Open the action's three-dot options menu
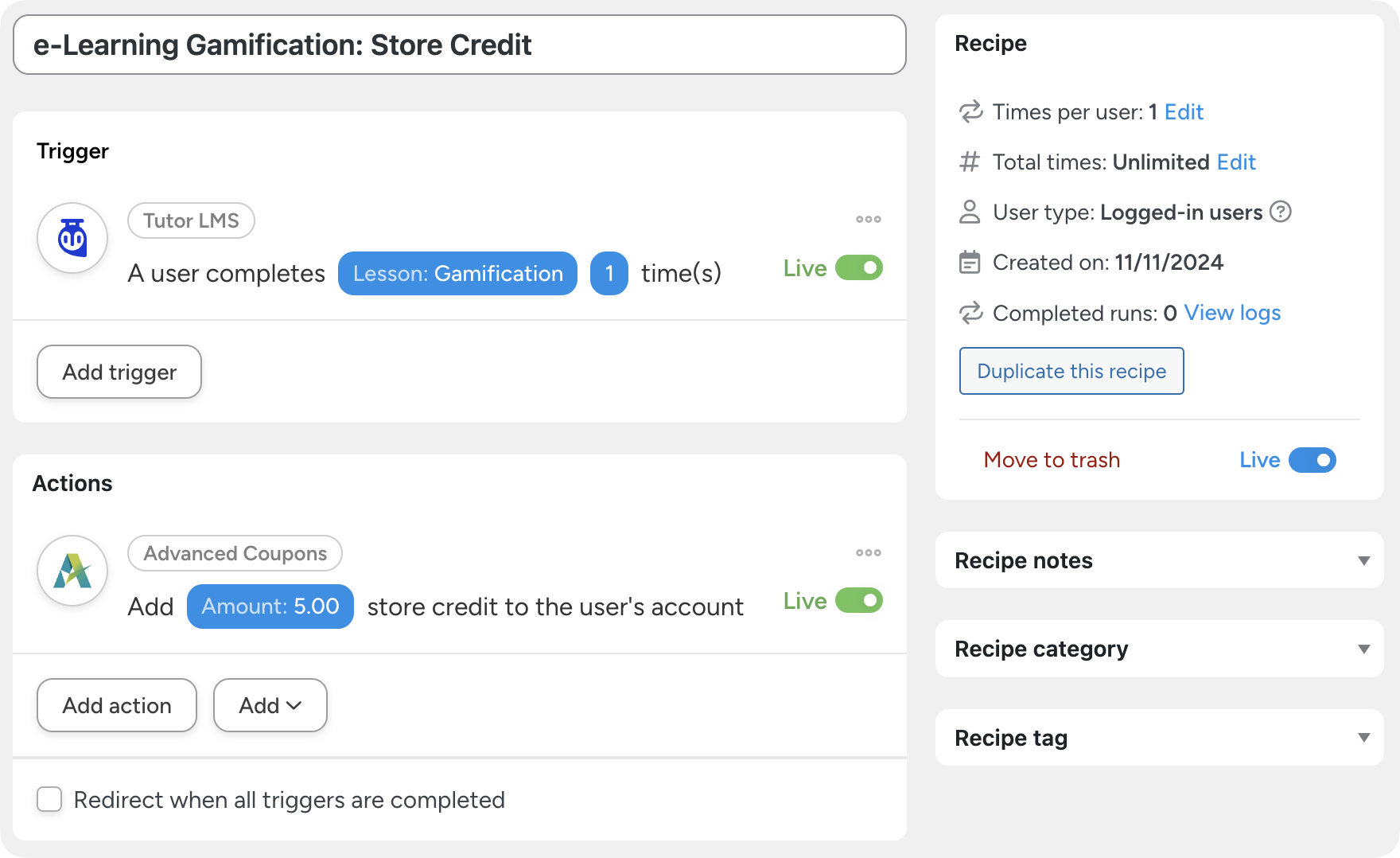The image size is (1400, 858). pyautogui.click(x=868, y=552)
